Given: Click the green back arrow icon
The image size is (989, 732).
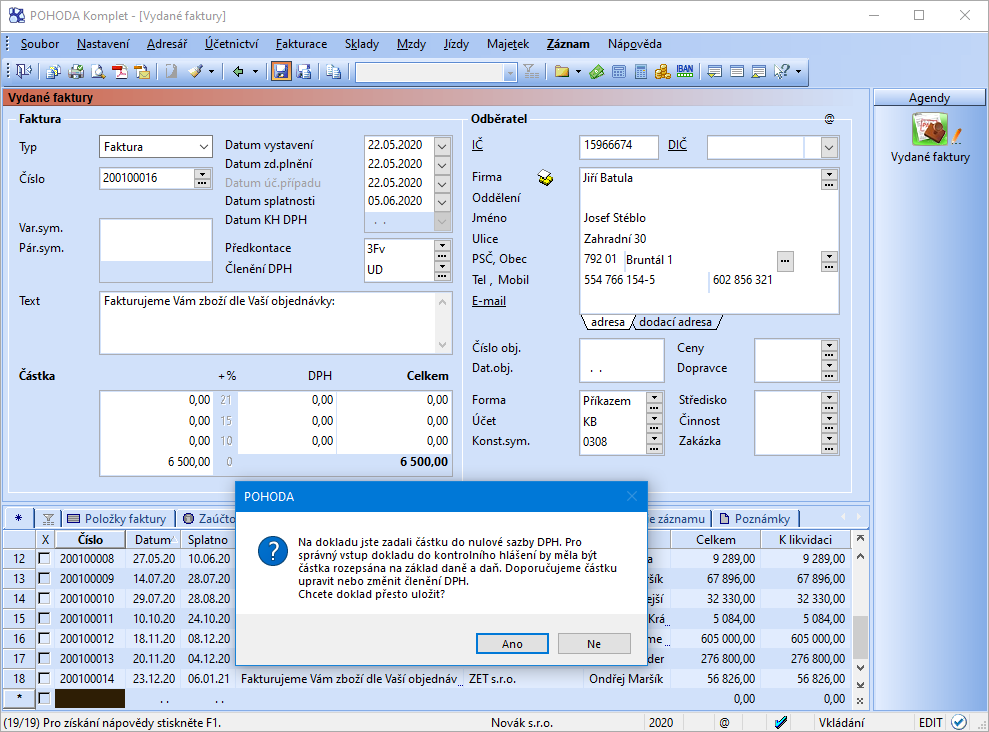Looking at the screenshot, I should (x=238, y=72).
